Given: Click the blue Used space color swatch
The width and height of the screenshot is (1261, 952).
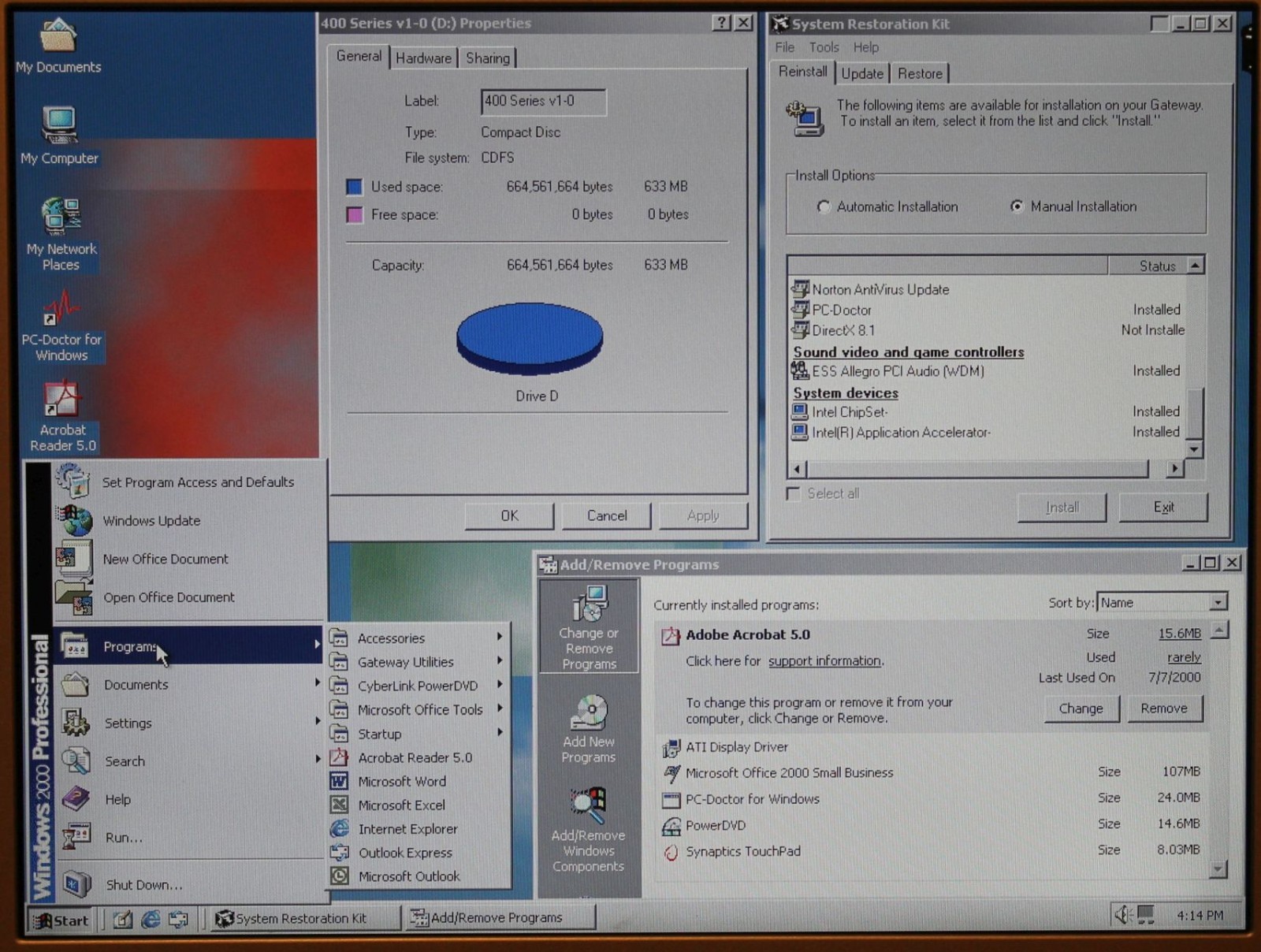Looking at the screenshot, I should point(354,187).
